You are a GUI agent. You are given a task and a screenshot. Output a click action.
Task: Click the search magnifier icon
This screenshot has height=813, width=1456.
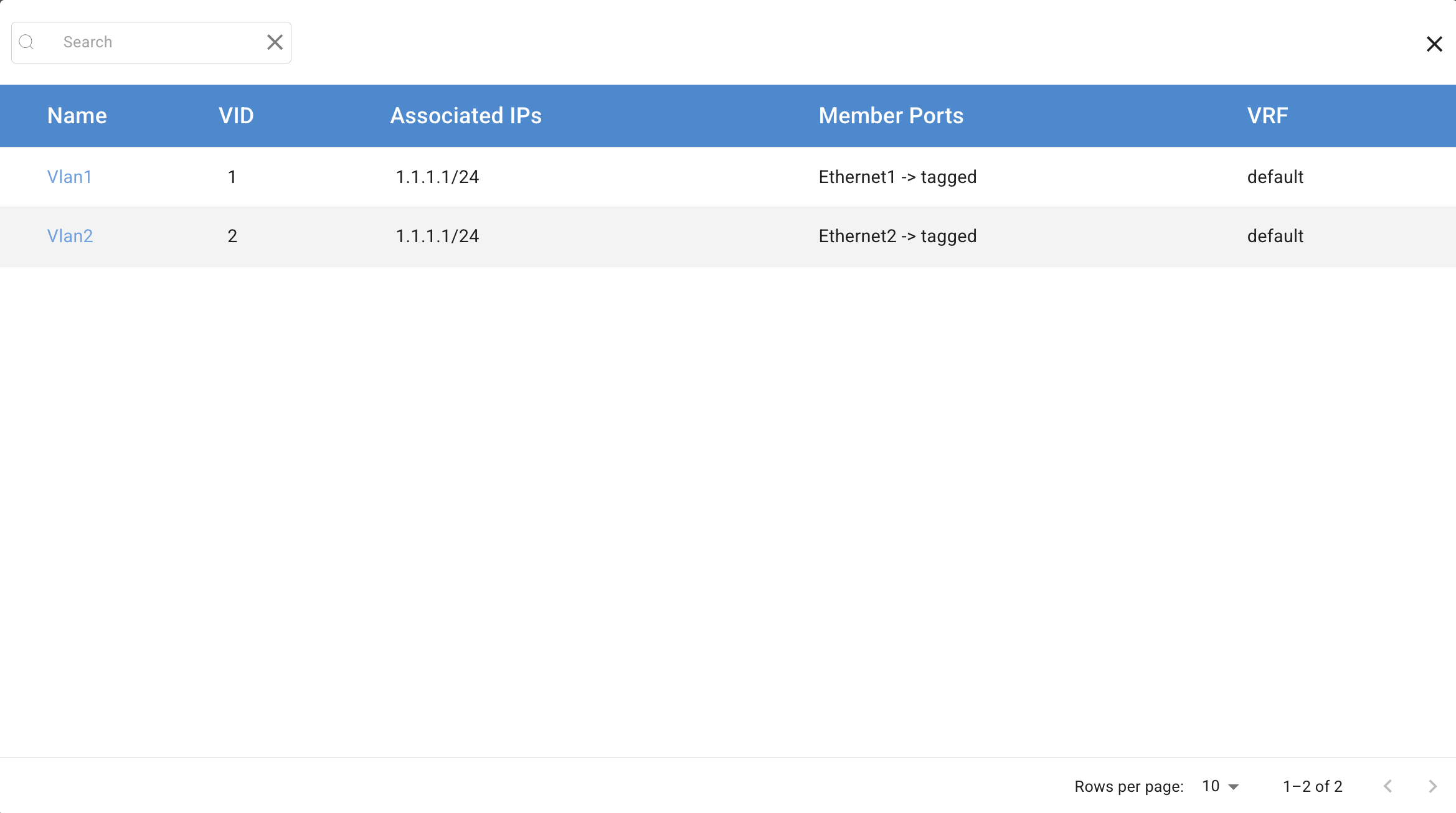coord(26,42)
